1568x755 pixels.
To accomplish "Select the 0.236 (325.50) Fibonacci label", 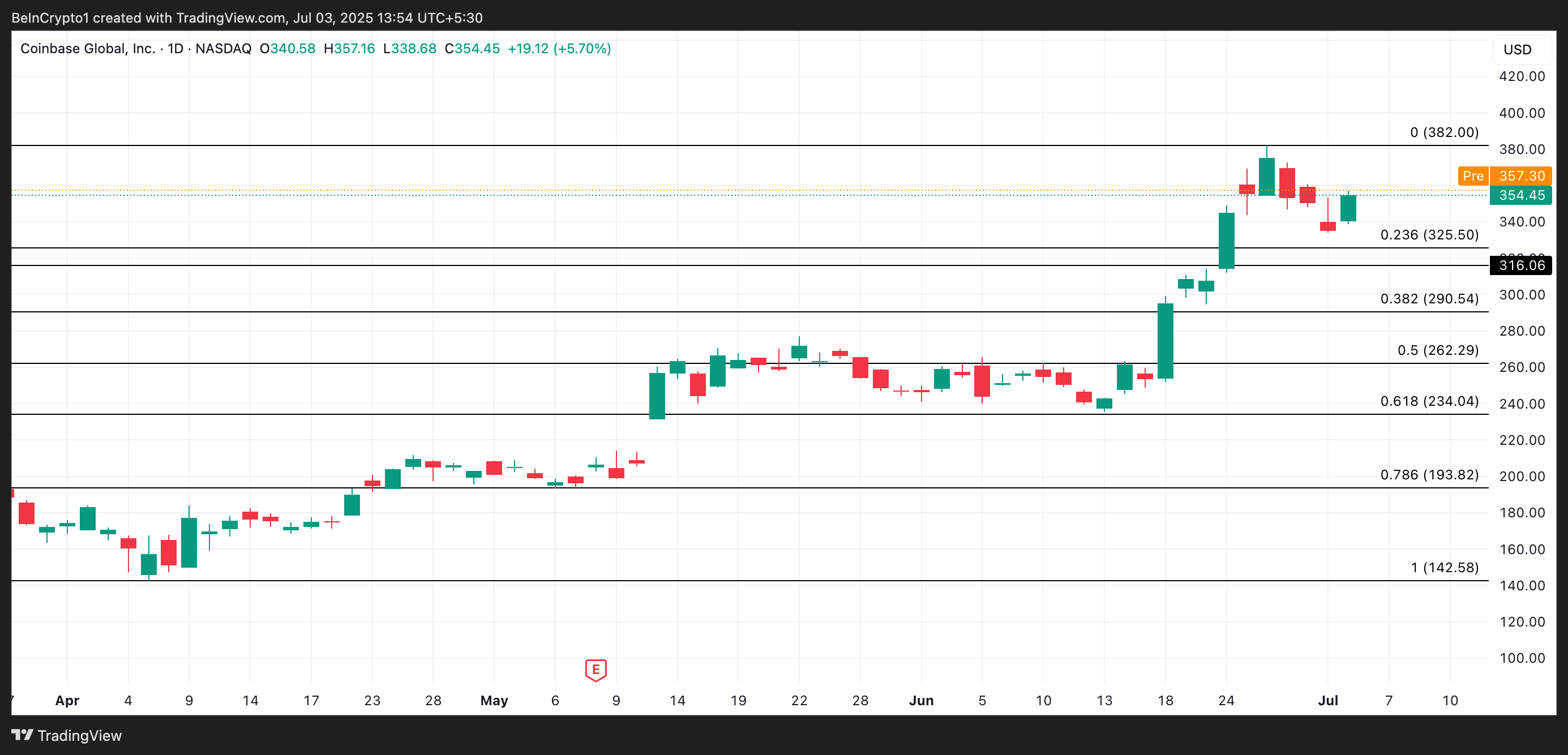I will point(1429,235).
